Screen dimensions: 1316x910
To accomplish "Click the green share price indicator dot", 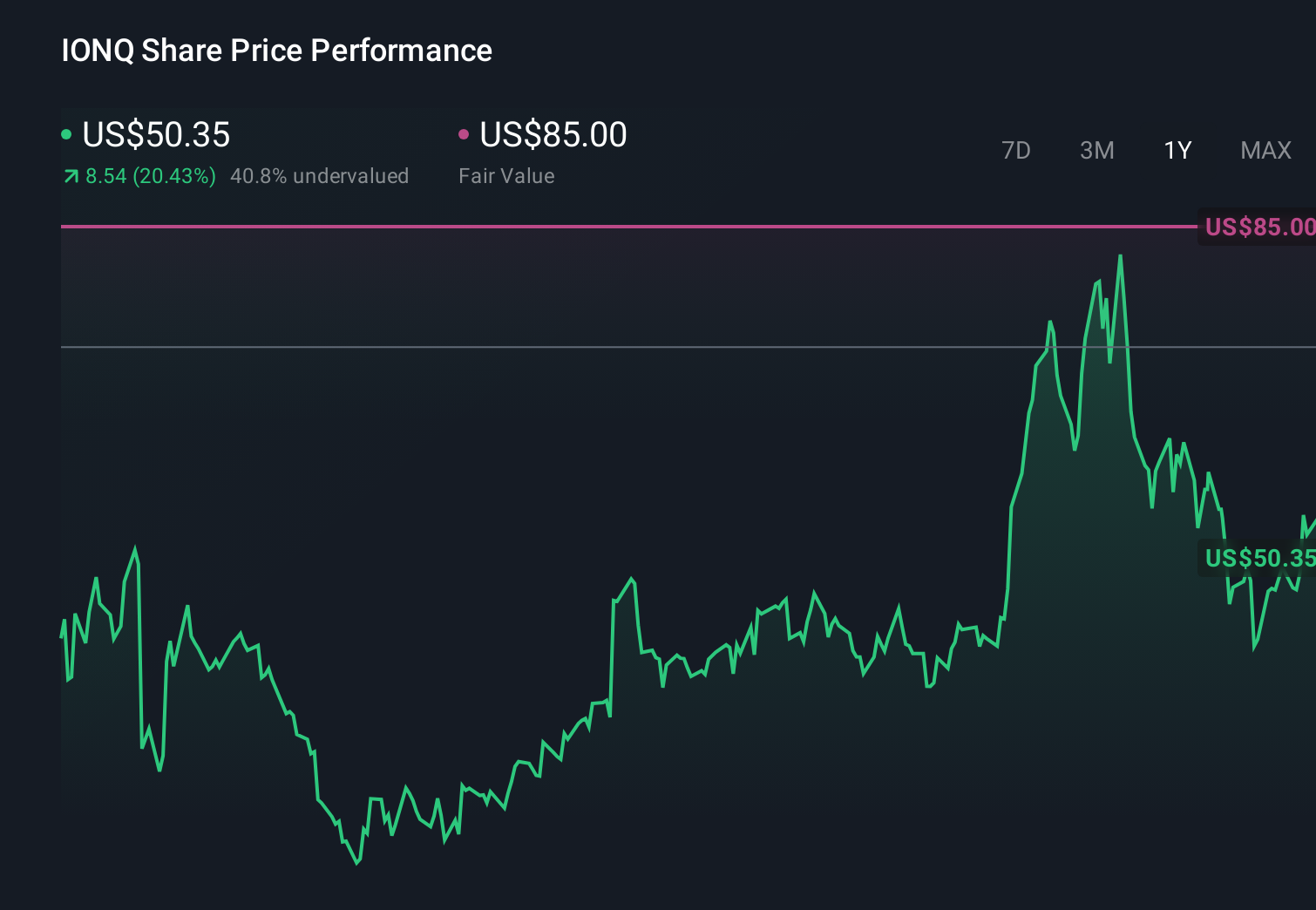I will [x=67, y=133].
